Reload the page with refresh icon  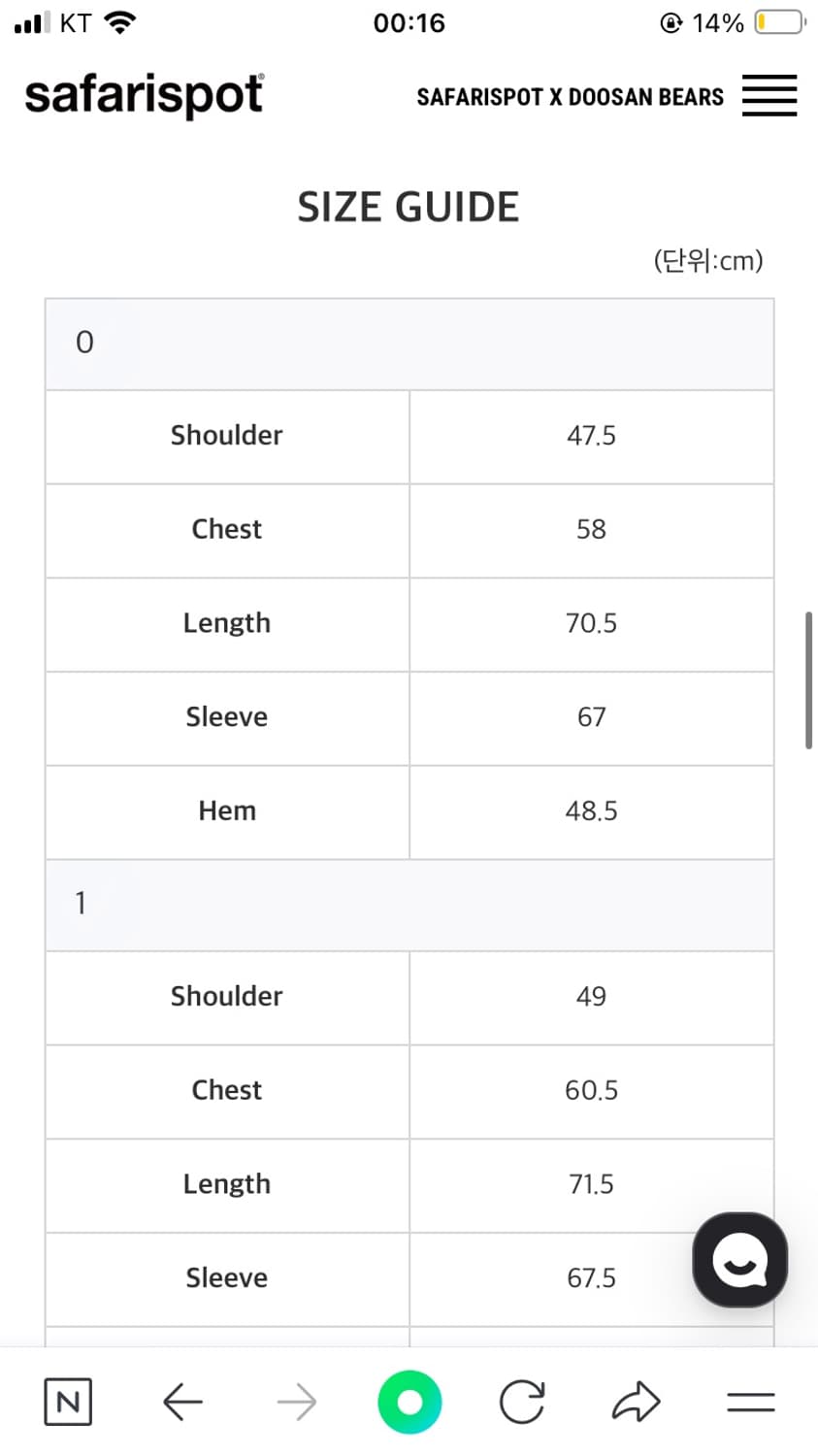click(x=522, y=1402)
